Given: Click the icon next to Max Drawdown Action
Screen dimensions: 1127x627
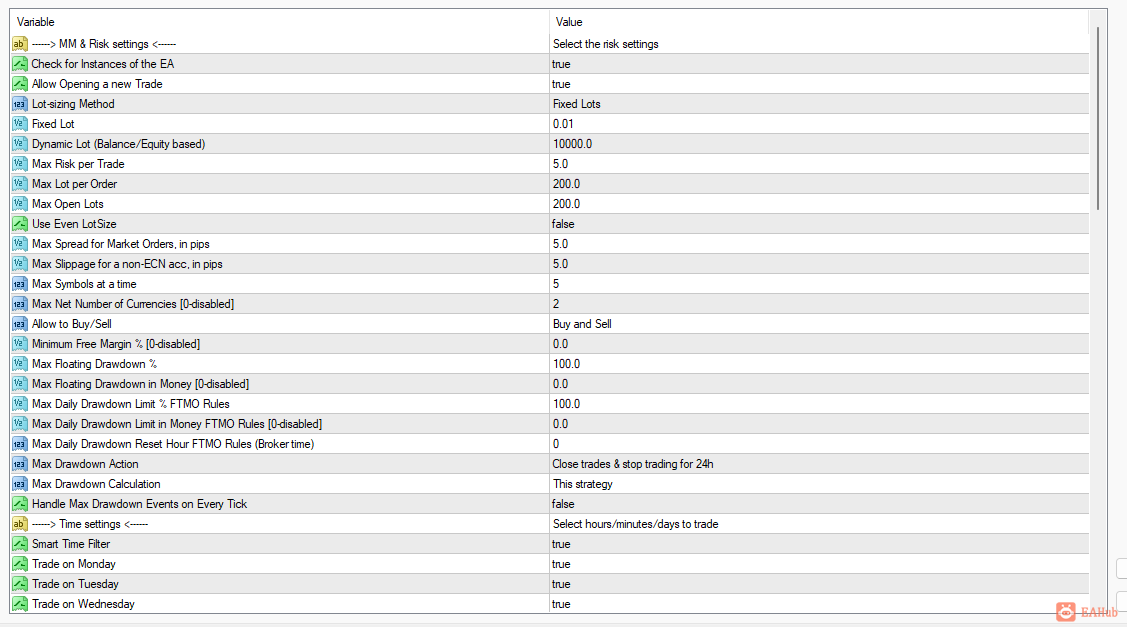Looking at the screenshot, I should [19, 464].
